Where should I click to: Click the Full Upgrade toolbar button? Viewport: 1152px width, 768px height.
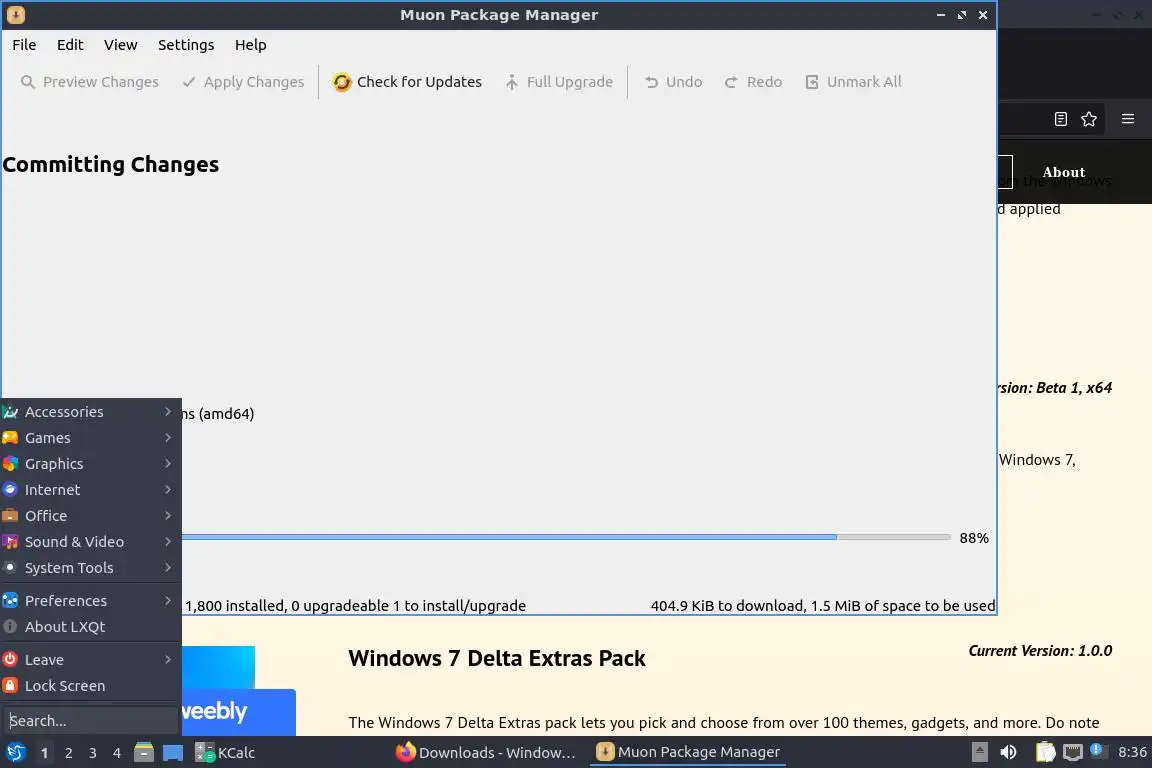[x=559, y=82]
